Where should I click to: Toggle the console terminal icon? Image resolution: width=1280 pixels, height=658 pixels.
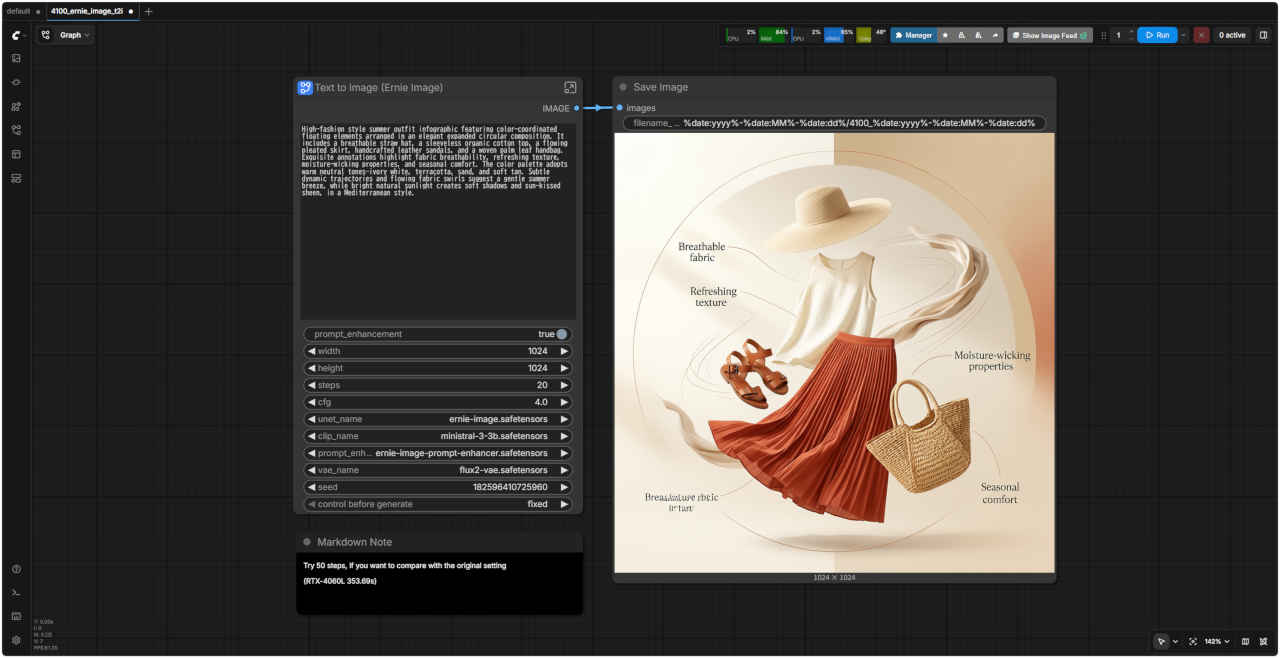16,593
